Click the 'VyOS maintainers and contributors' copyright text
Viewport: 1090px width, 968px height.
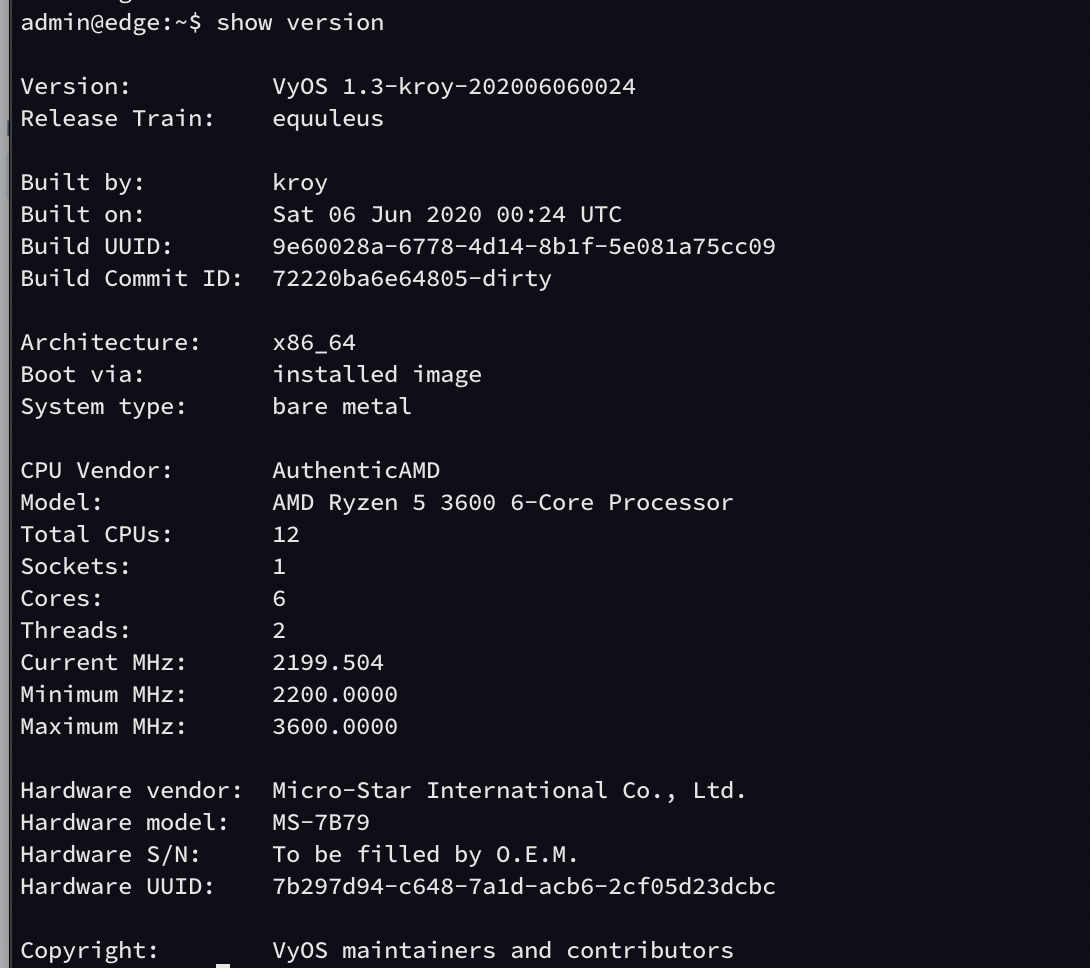coord(502,950)
